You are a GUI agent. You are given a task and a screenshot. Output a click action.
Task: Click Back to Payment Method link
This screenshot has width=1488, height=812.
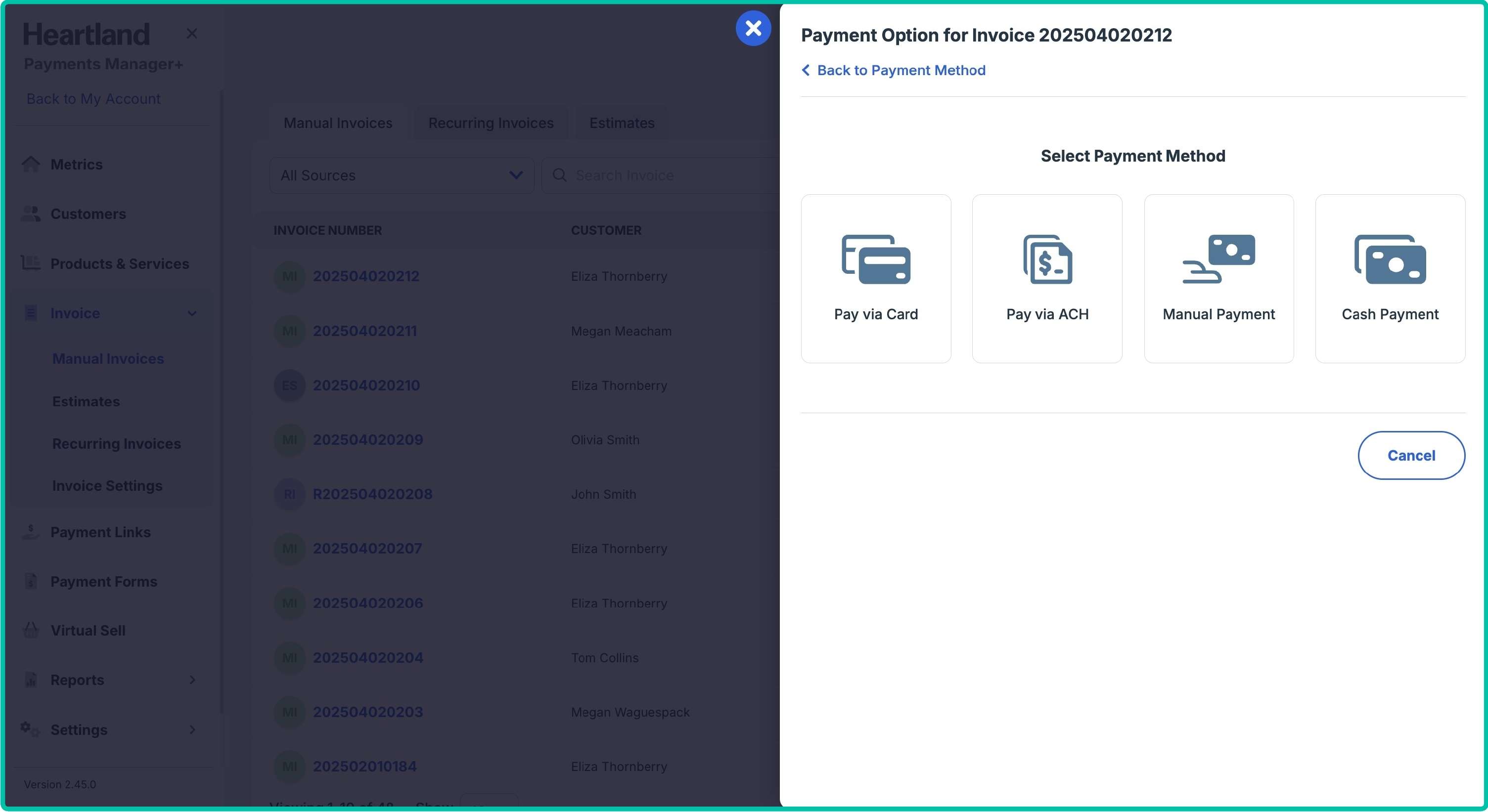pos(901,70)
